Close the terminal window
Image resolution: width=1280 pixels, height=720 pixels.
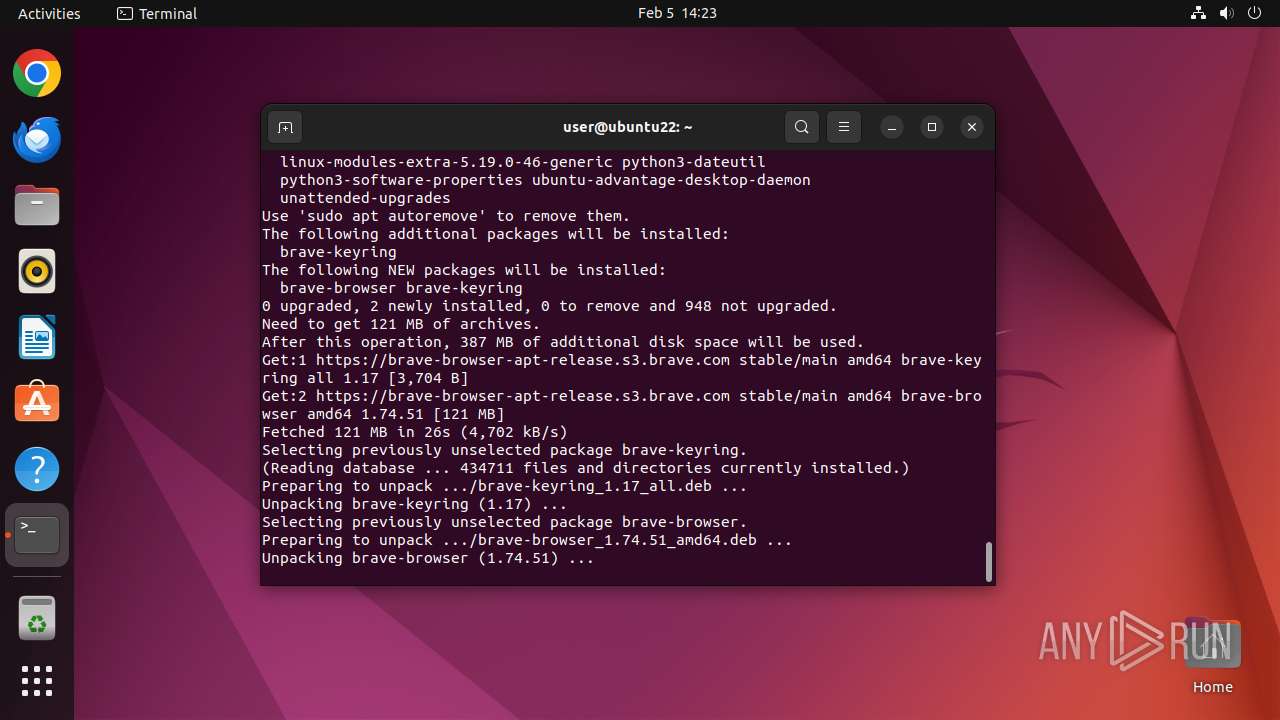pyautogui.click(x=971, y=127)
